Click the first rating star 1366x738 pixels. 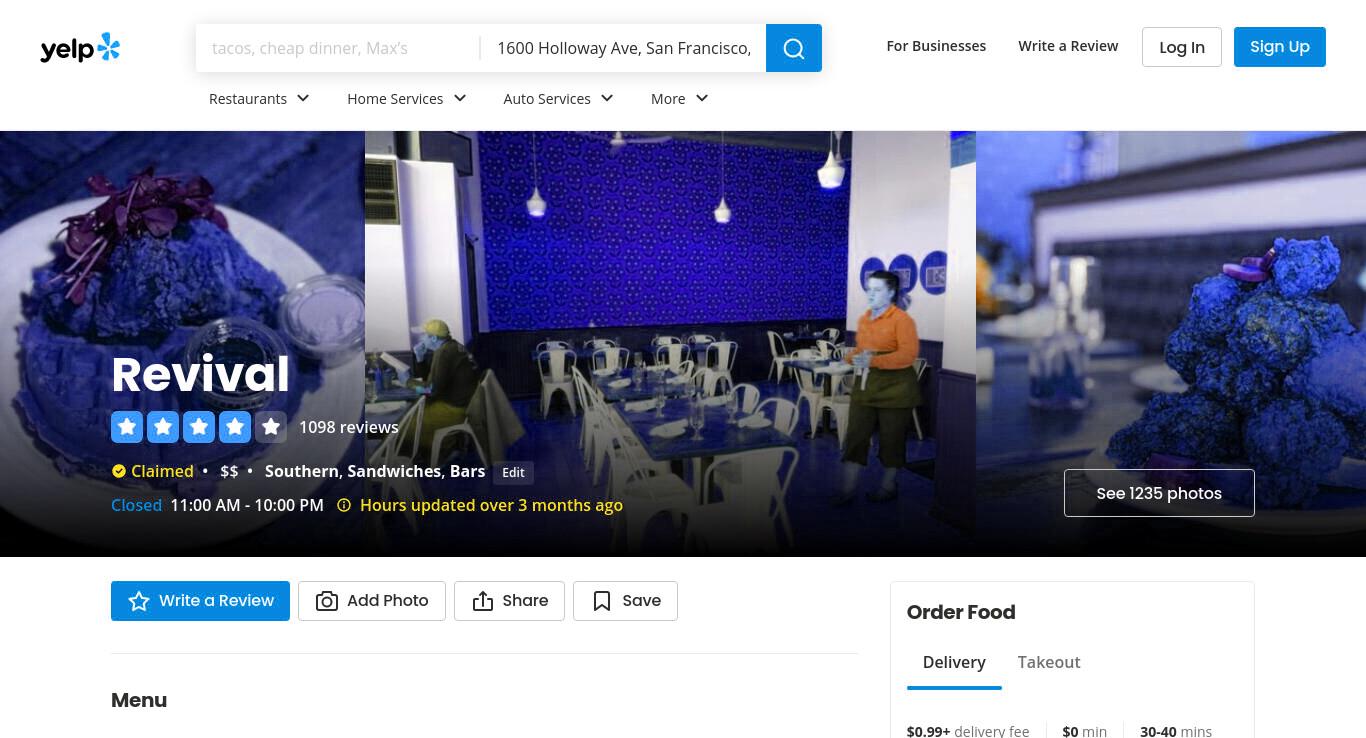(127, 427)
